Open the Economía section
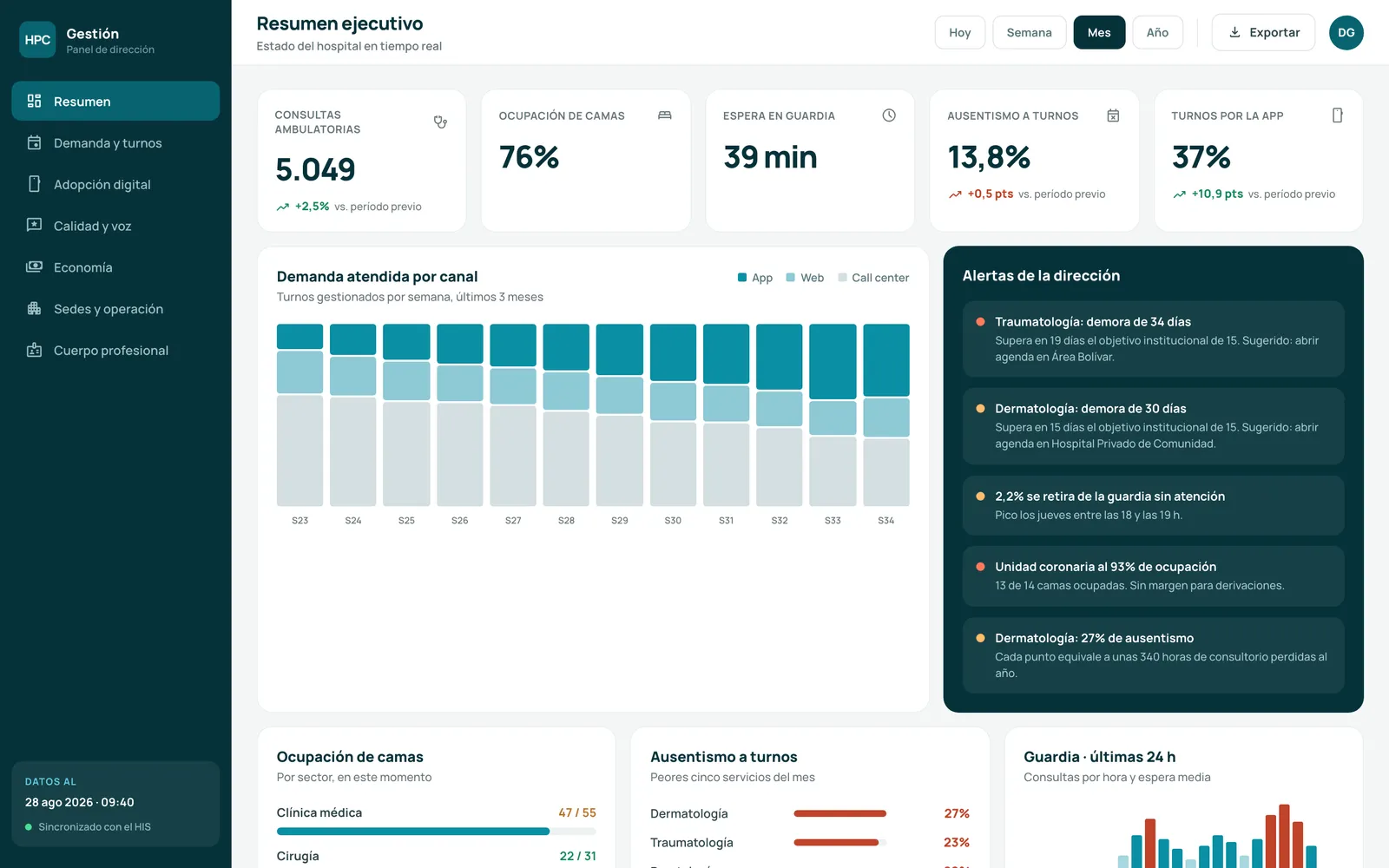Image resolution: width=1389 pixels, height=868 pixels. (x=115, y=266)
